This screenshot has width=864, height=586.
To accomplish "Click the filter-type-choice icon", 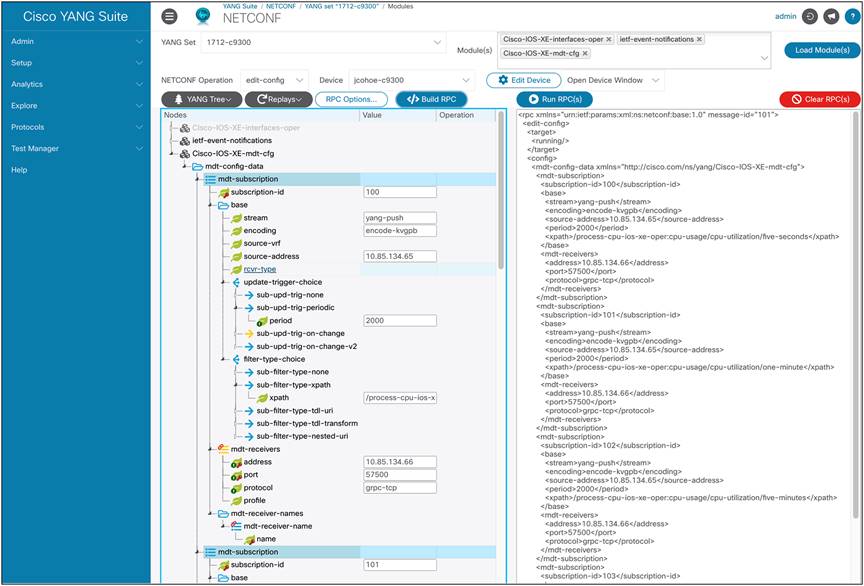I will (x=236, y=359).
